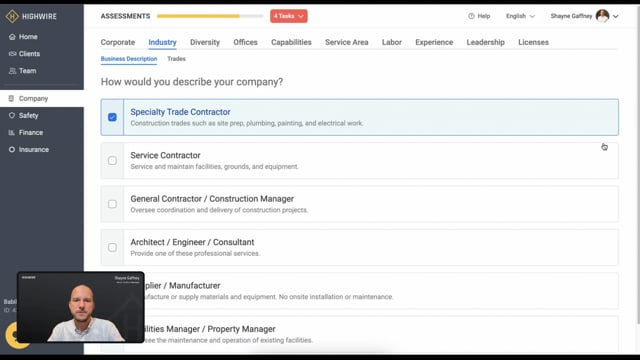Open Clients in the sidebar

point(29,54)
